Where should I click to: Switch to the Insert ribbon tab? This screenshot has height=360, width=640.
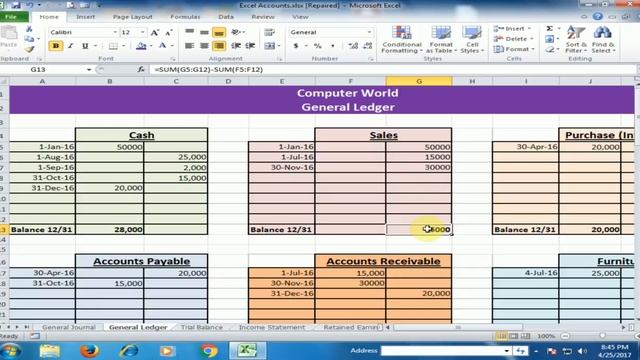[x=85, y=17]
